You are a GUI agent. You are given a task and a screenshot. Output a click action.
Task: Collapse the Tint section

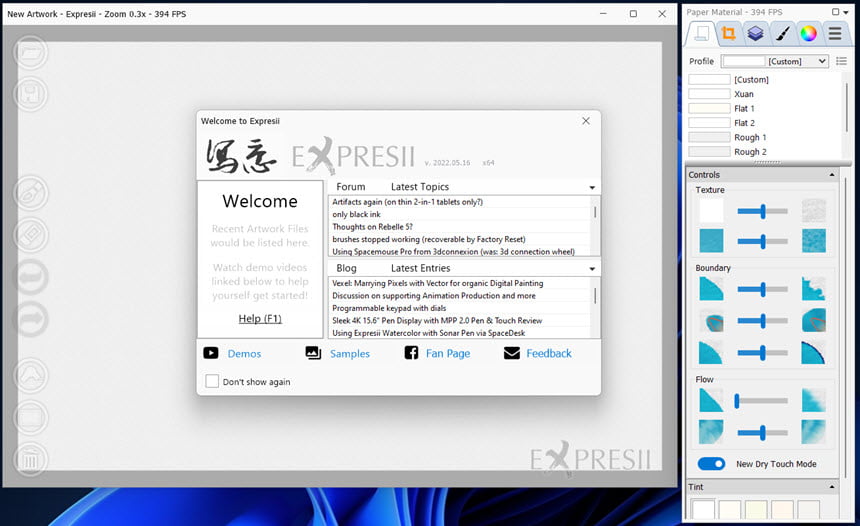832,487
